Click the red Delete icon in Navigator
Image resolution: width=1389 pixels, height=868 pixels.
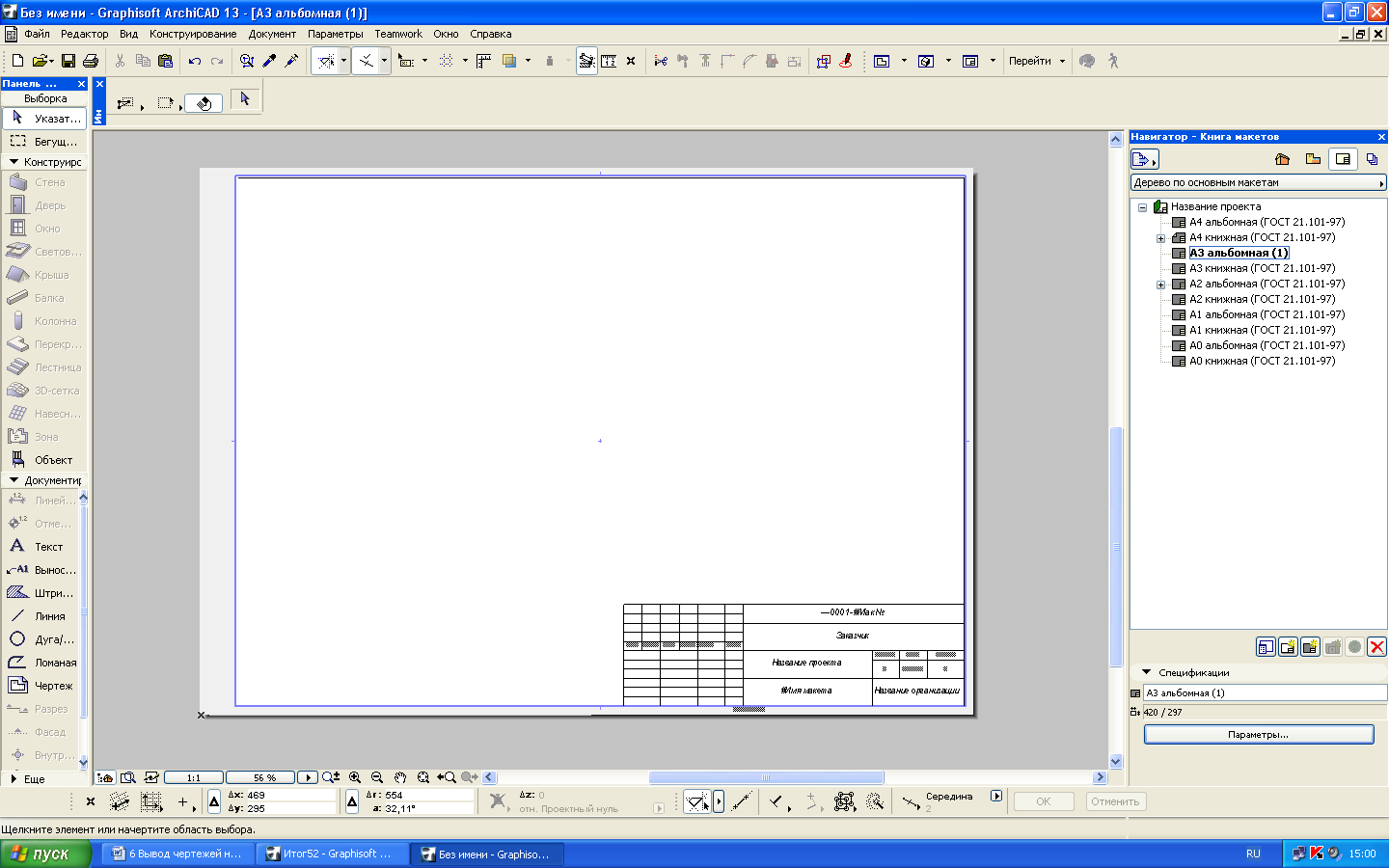(x=1377, y=647)
